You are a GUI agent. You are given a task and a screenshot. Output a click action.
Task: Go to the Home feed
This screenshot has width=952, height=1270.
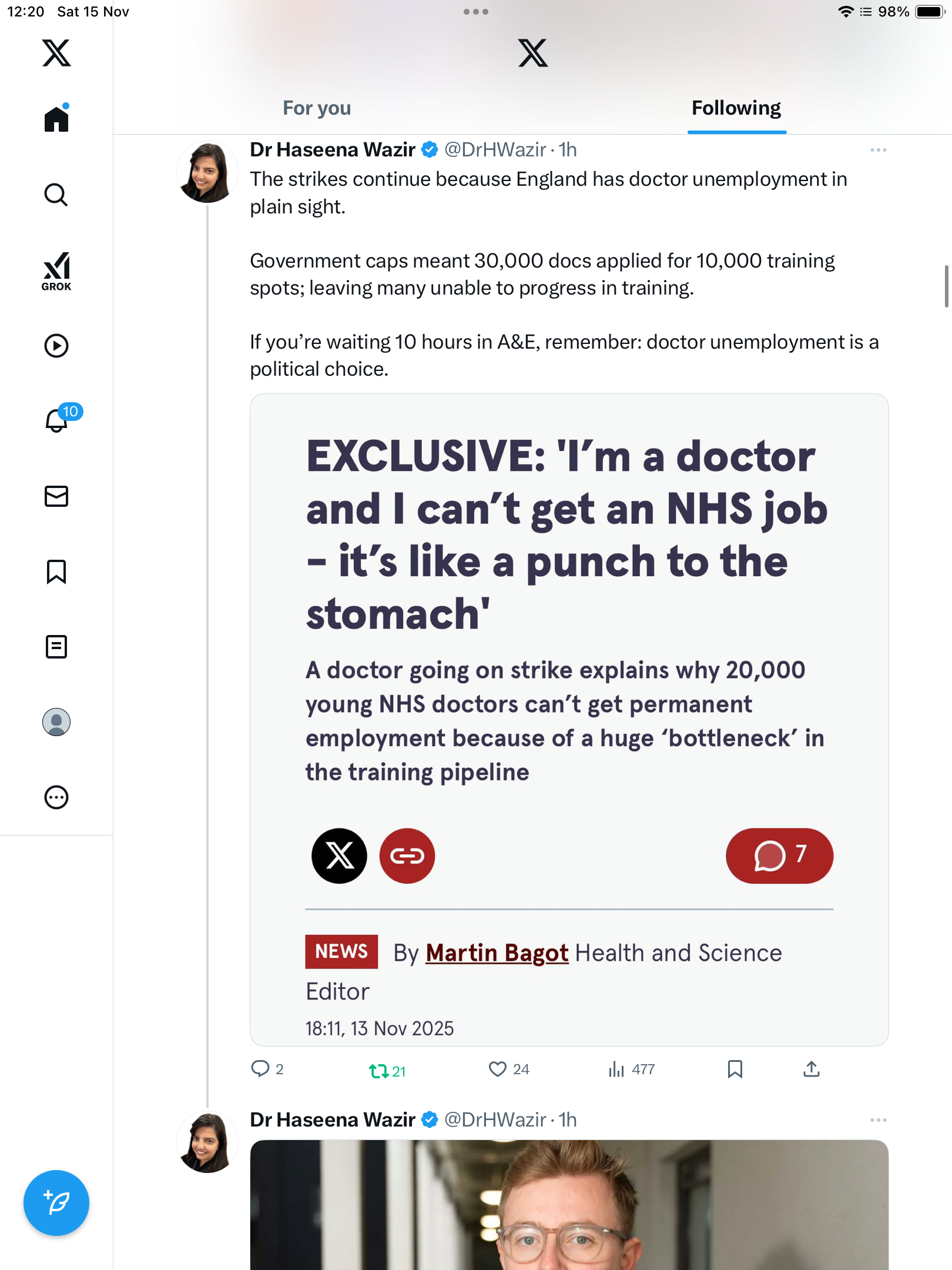pos(56,118)
